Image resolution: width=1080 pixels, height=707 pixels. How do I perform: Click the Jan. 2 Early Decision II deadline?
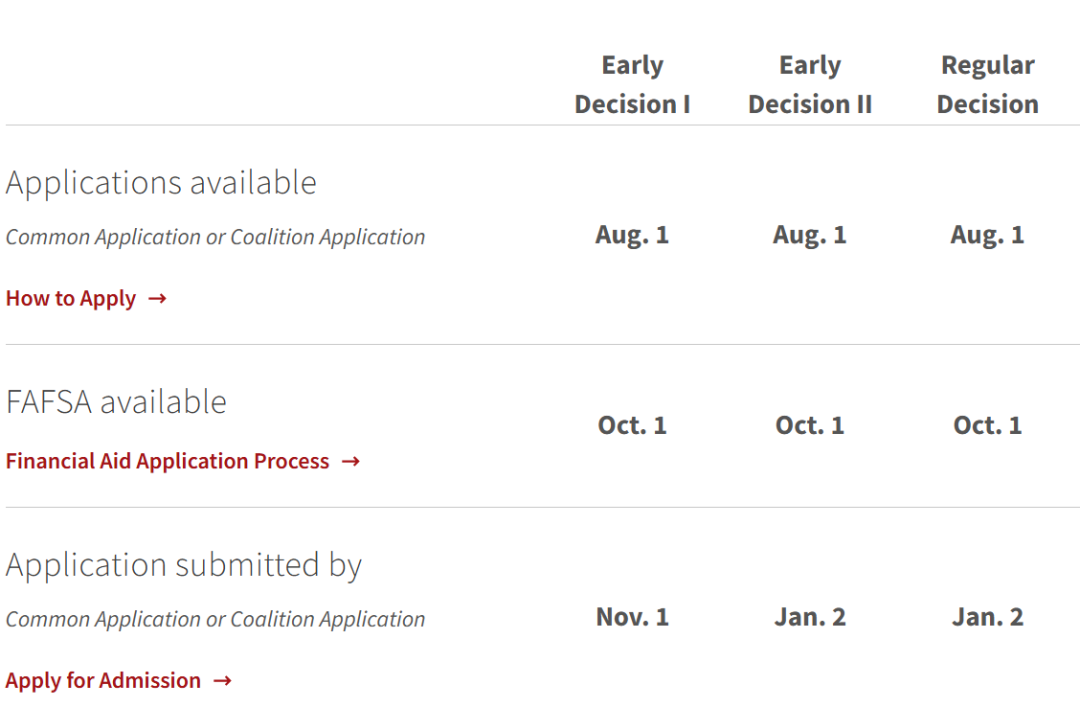click(x=810, y=617)
